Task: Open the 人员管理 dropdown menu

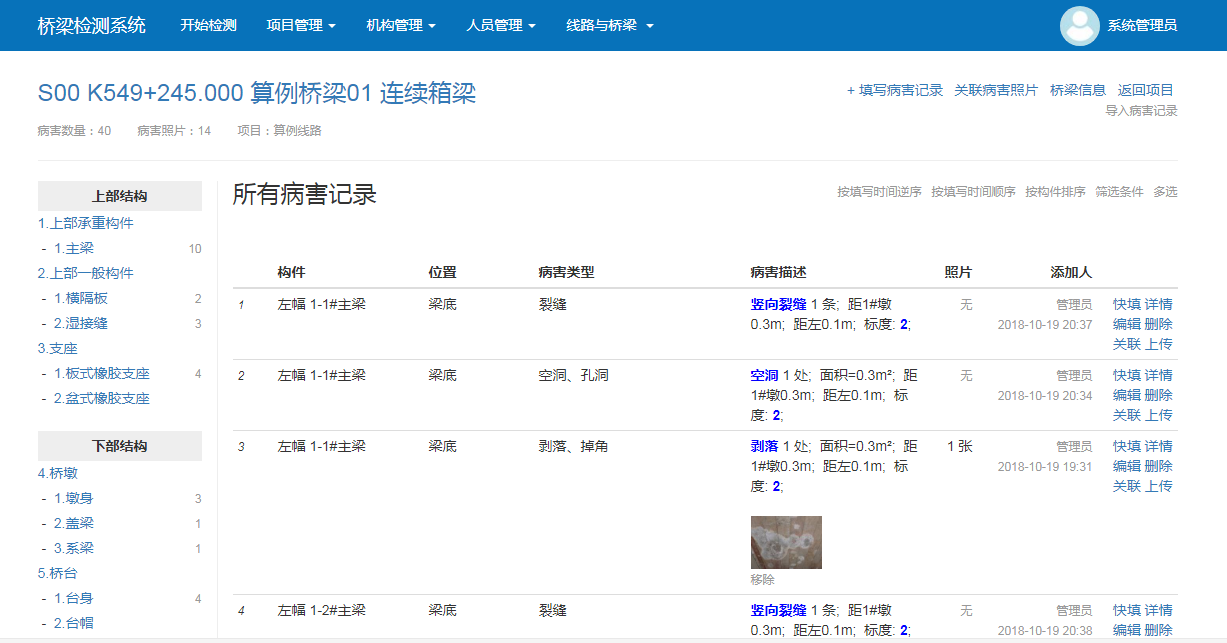Action: click(x=501, y=25)
